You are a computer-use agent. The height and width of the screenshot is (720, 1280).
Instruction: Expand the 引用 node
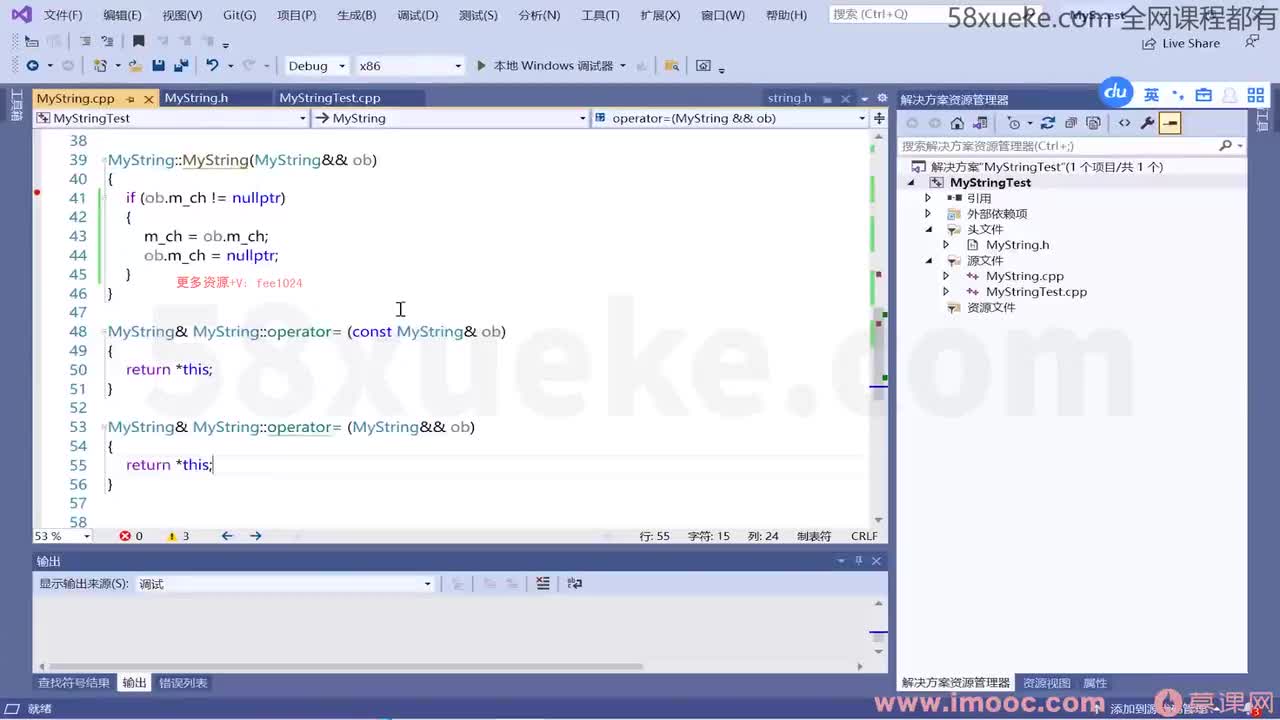928,198
